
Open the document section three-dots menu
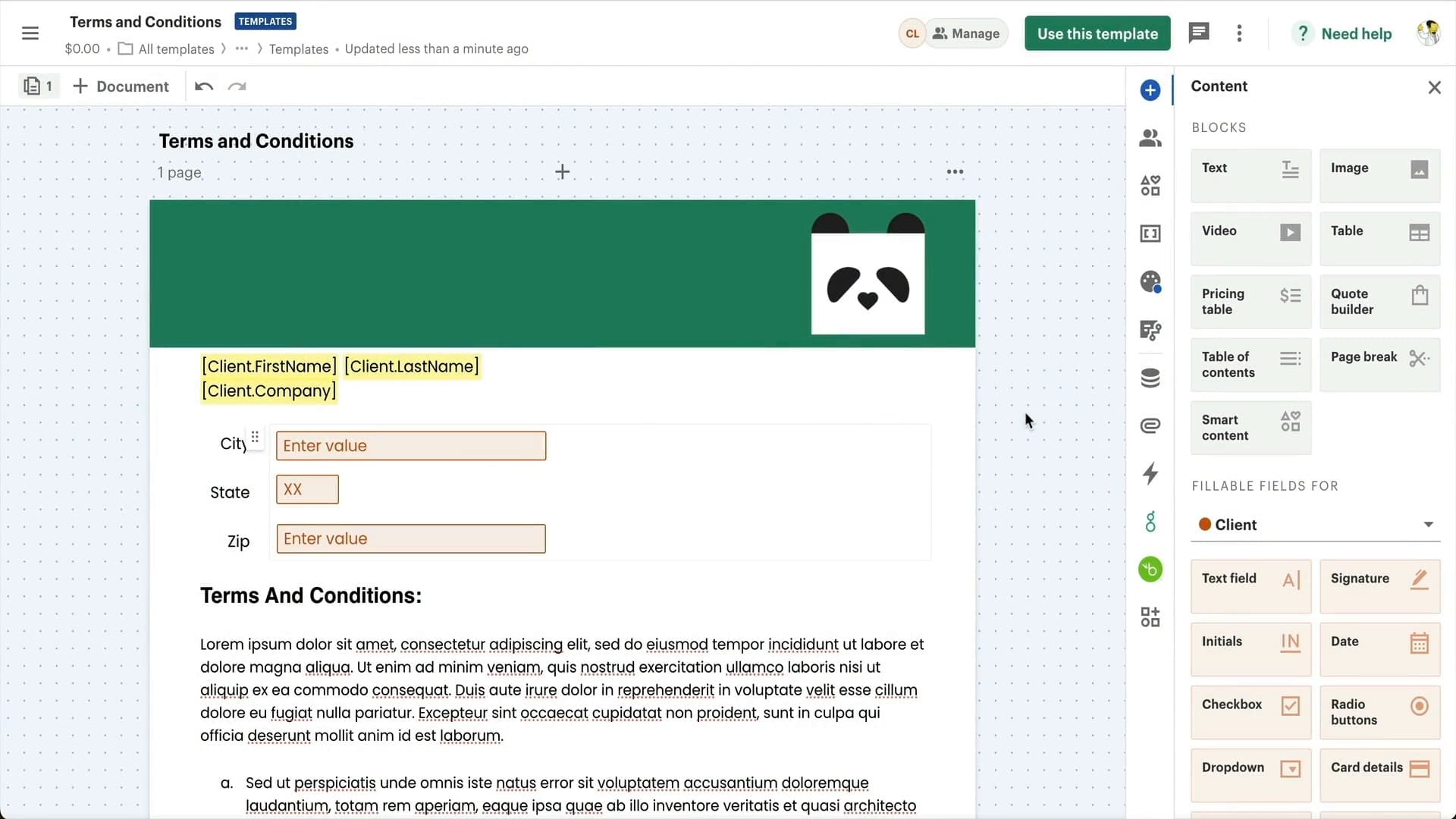tap(955, 172)
